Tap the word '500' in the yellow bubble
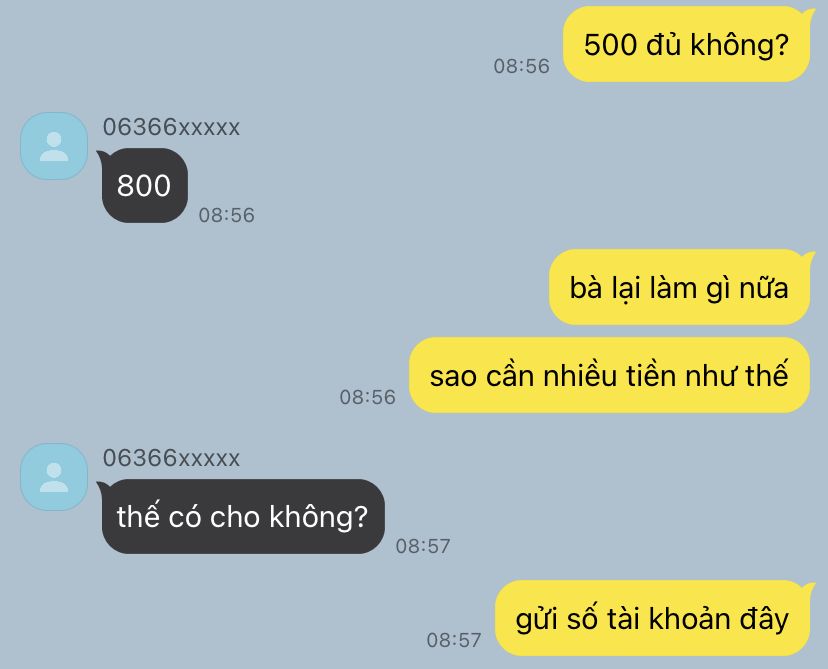The height and width of the screenshot is (669, 828). 610,44
